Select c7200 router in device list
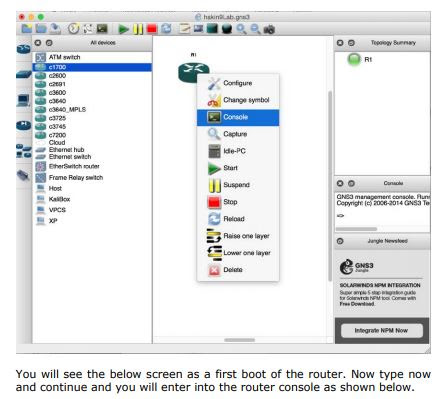The width and height of the screenshot is (448, 399). [x=92, y=135]
